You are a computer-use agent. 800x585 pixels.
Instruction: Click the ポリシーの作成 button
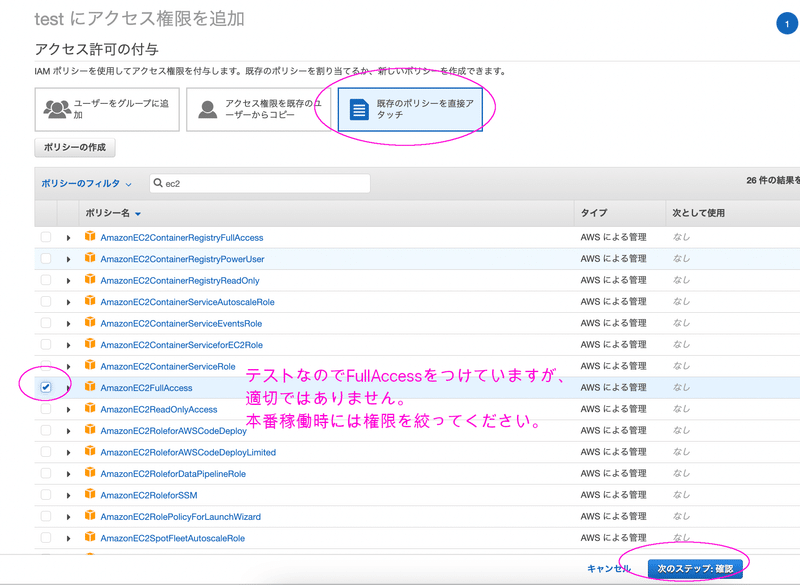pos(75,147)
